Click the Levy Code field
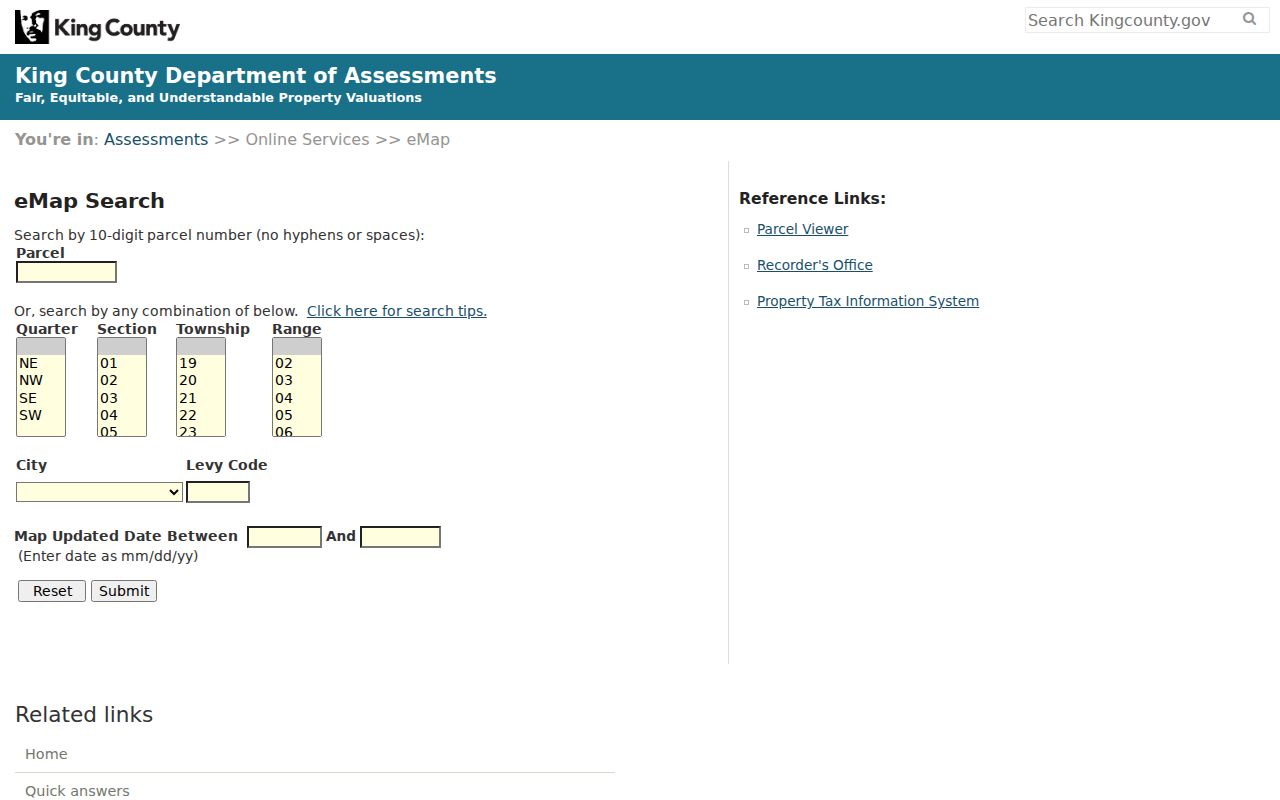Screen dimensions: 1280x800 pos(218,492)
